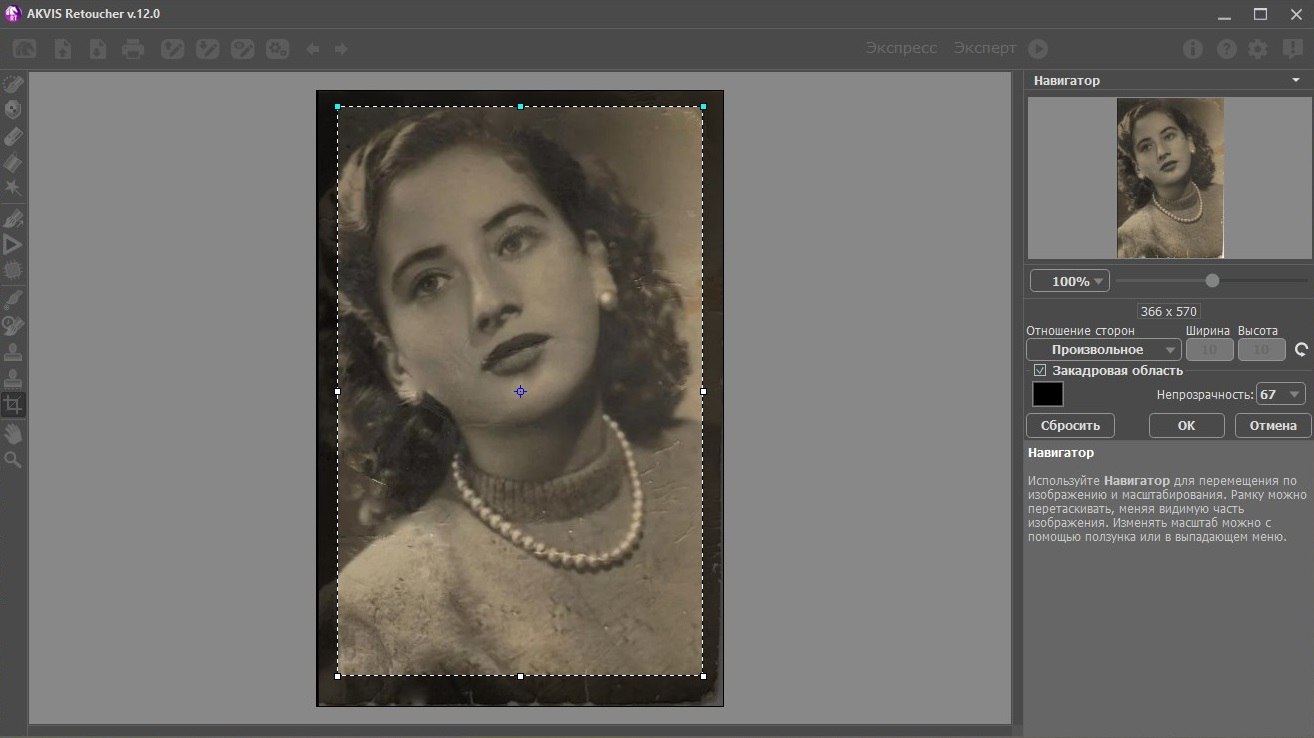Select the Linear Retouch tool

coord(13,219)
